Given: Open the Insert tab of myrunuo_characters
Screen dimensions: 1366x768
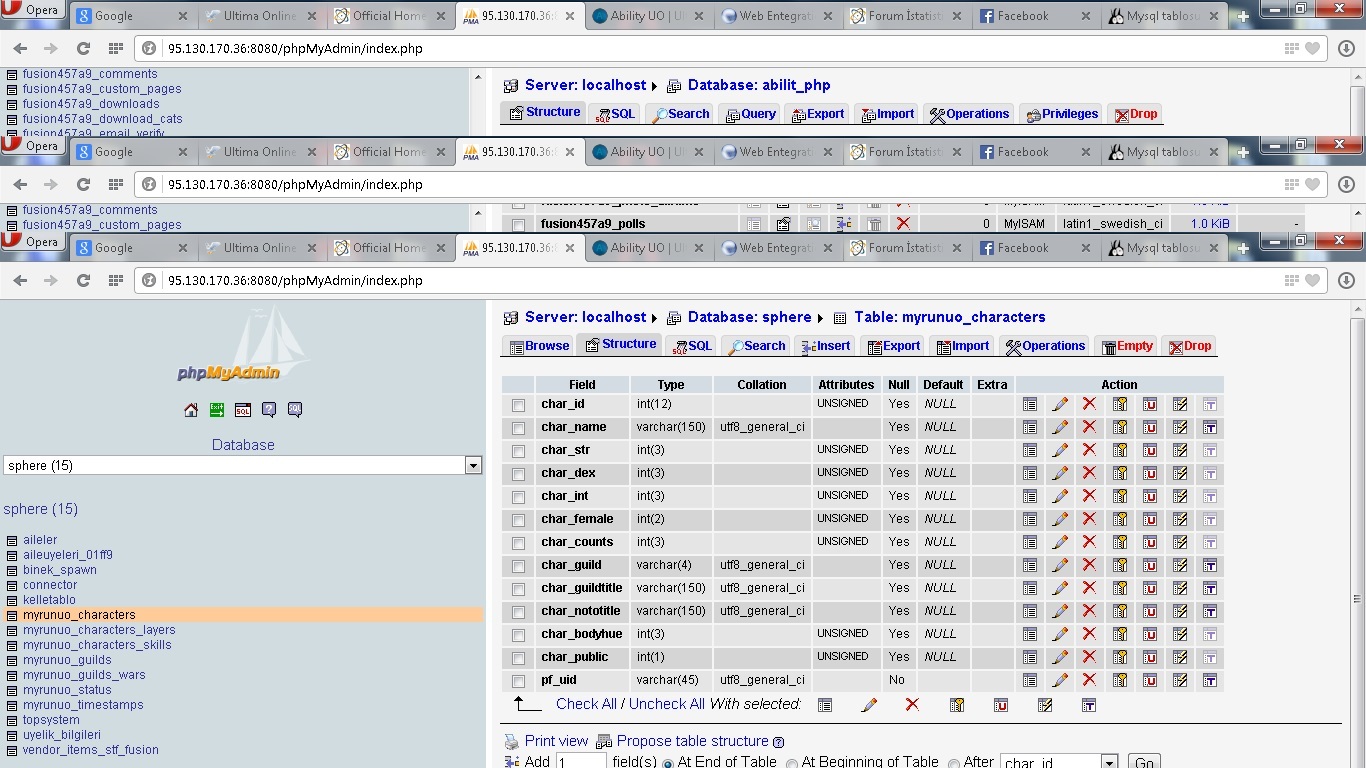Looking at the screenshot, I should pos(826,346).
